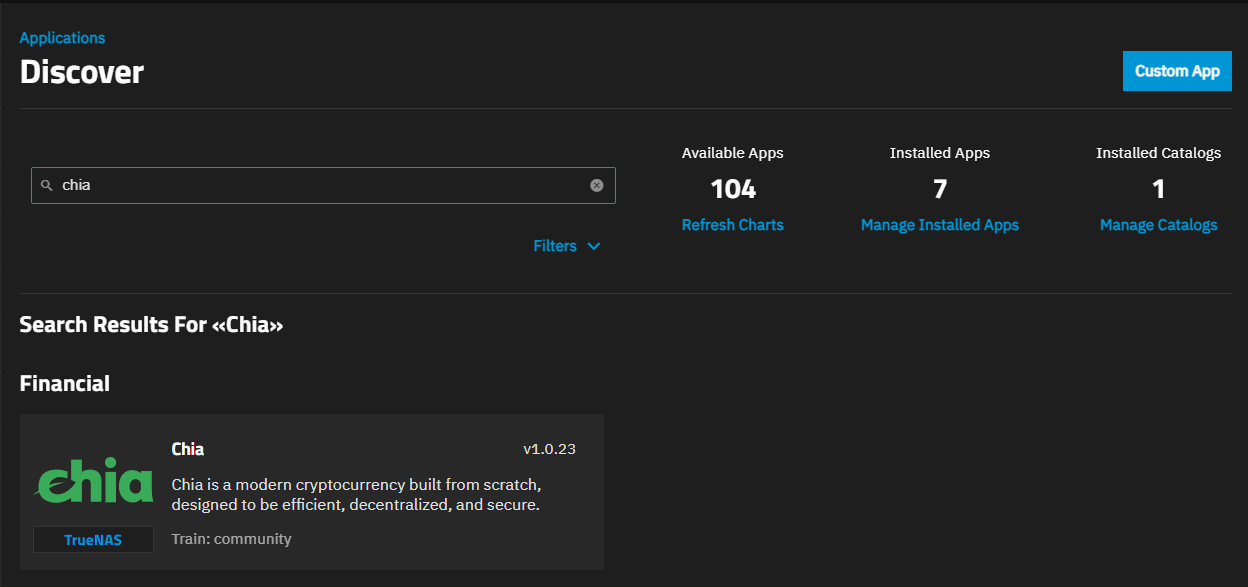The height and width of the screenshot is (587, 1248).
Task: Click the Installed Apps count 7
Action: (940, 188)
